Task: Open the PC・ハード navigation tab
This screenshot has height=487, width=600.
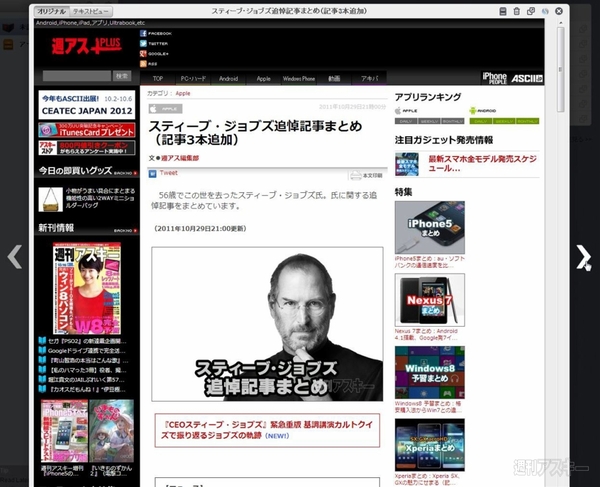Action: [193, 78]
